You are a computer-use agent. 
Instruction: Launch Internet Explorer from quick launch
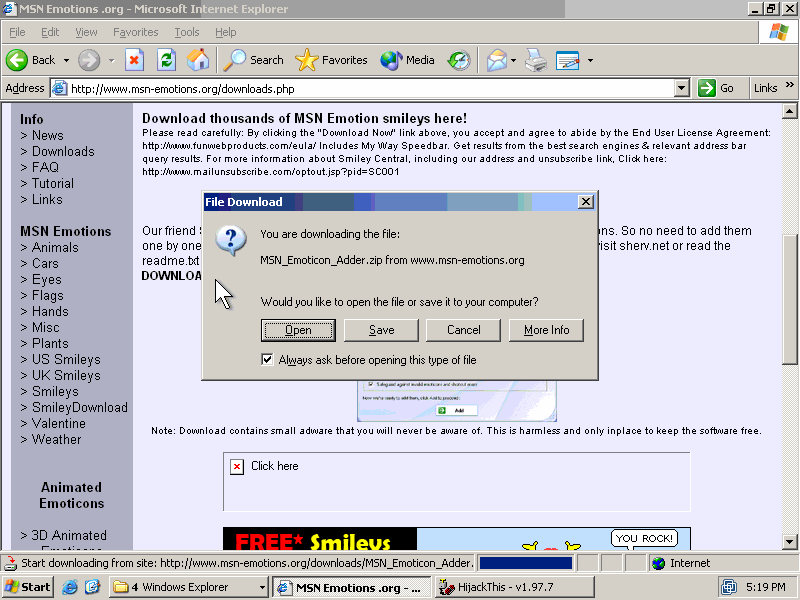click(69, 587)
